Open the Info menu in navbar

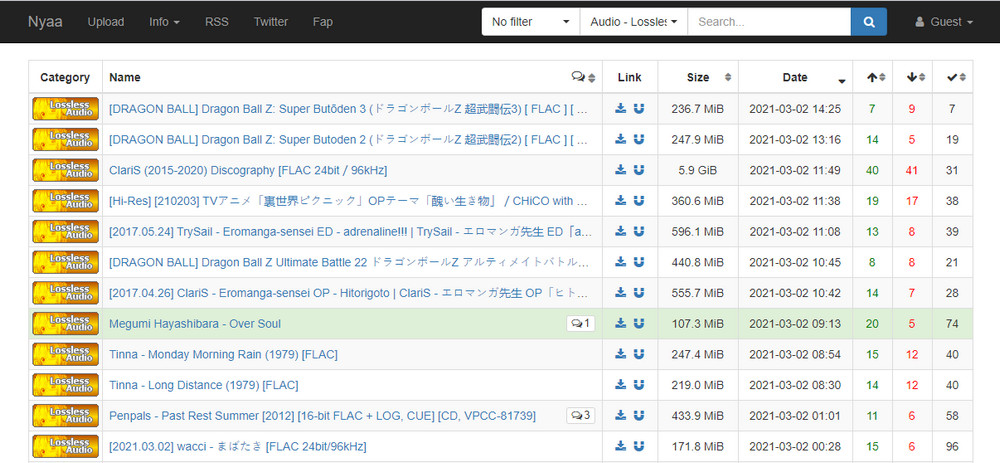164,22
